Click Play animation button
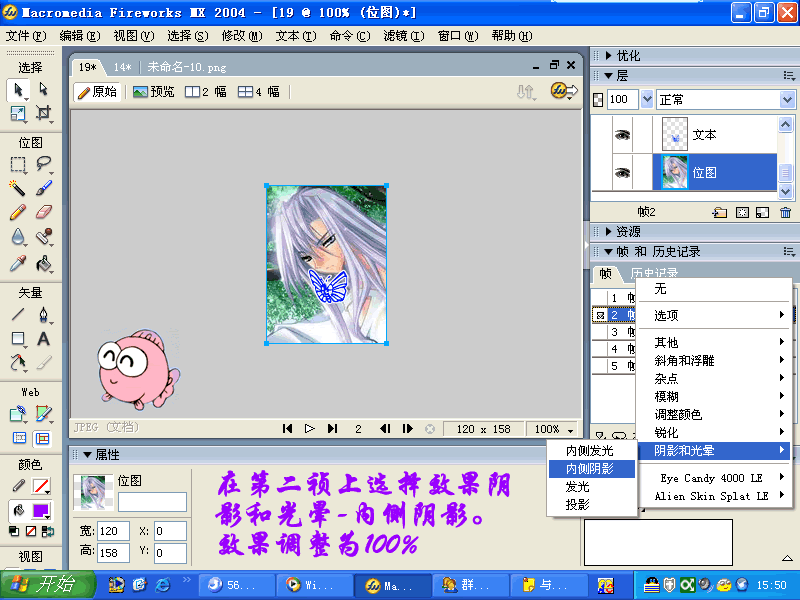This screenshot has width=800, height=600. (x=310, y=429)
